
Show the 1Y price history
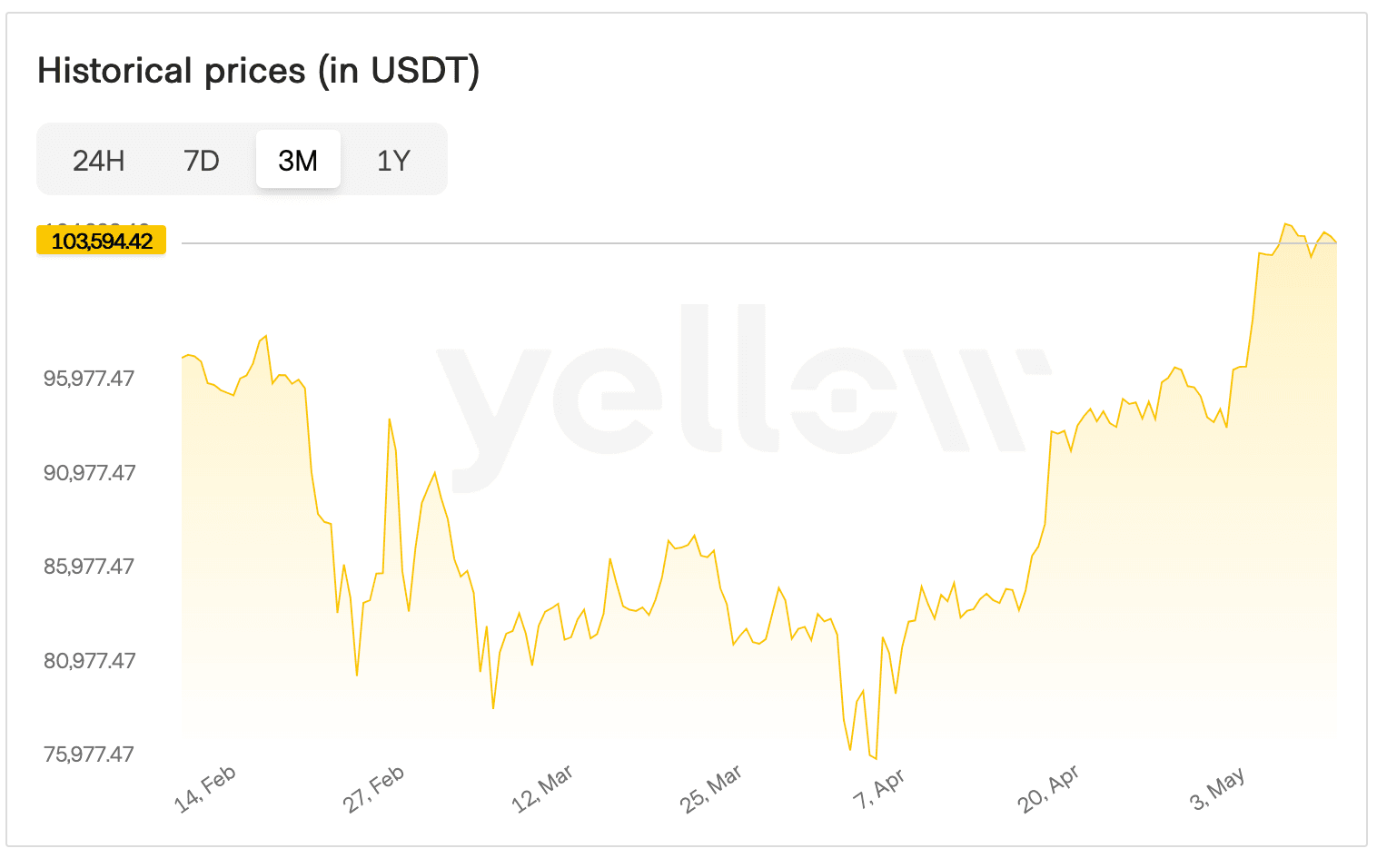393,161
